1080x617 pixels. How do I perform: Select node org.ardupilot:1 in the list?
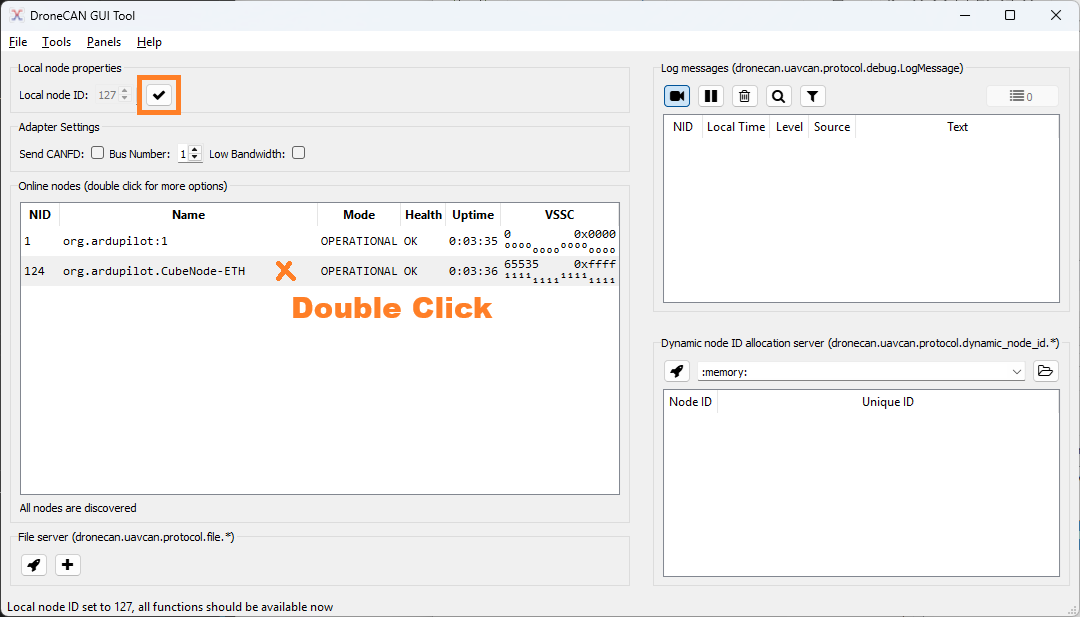[115, 241]
